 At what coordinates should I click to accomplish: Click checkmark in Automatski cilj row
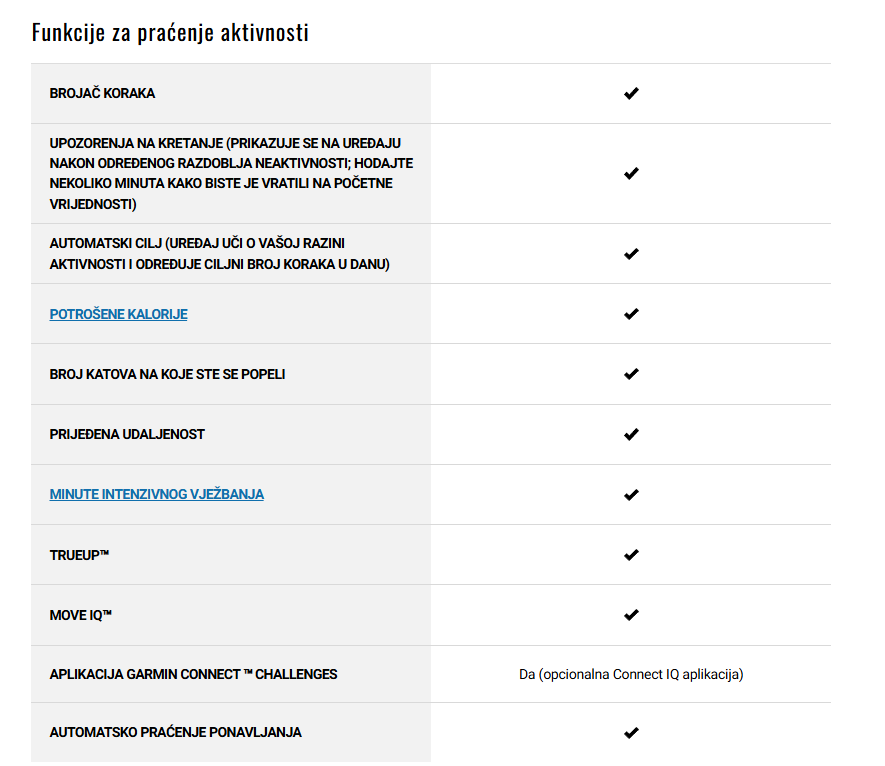631,253
